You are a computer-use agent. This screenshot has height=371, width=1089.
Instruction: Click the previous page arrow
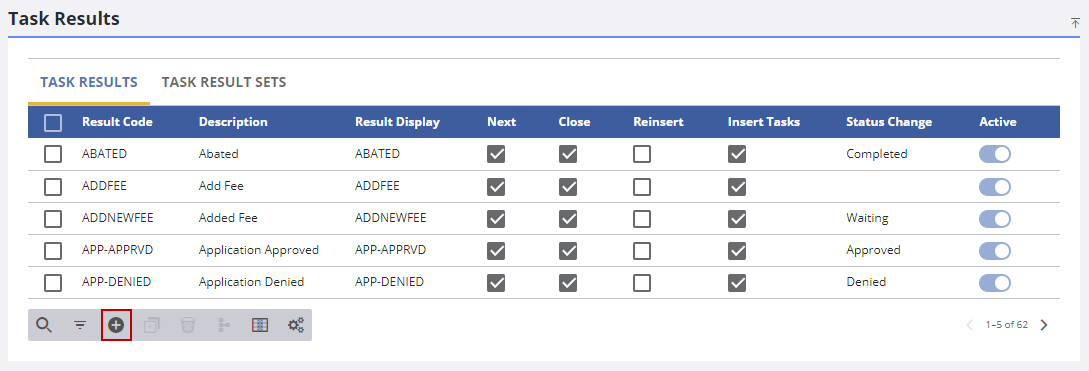click(970, 325)
